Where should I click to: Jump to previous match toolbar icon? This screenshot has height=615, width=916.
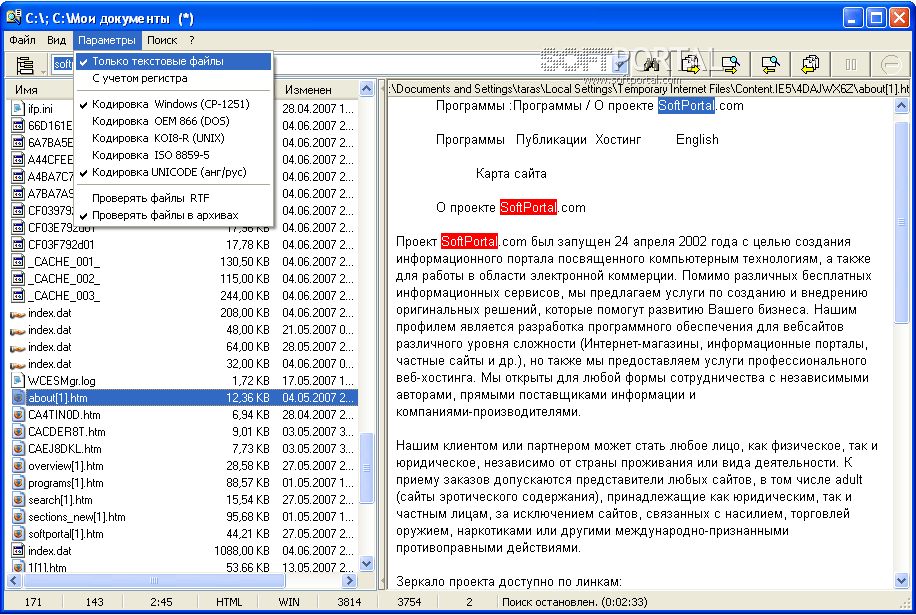770,64
